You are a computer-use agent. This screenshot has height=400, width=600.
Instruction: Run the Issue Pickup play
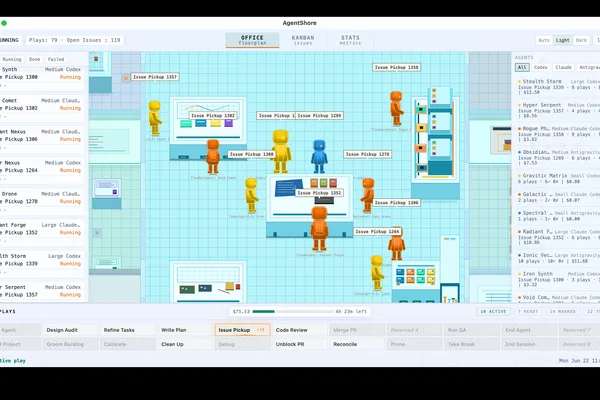tap(243, 330)
